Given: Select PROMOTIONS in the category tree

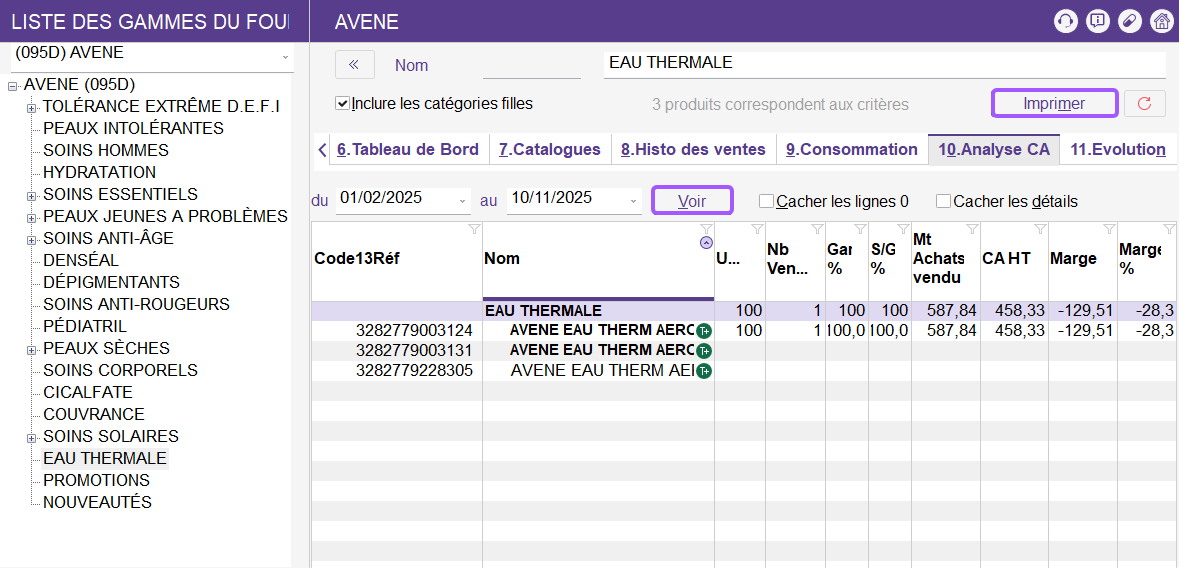Looking at the screenshot, I should pos(96,480).
